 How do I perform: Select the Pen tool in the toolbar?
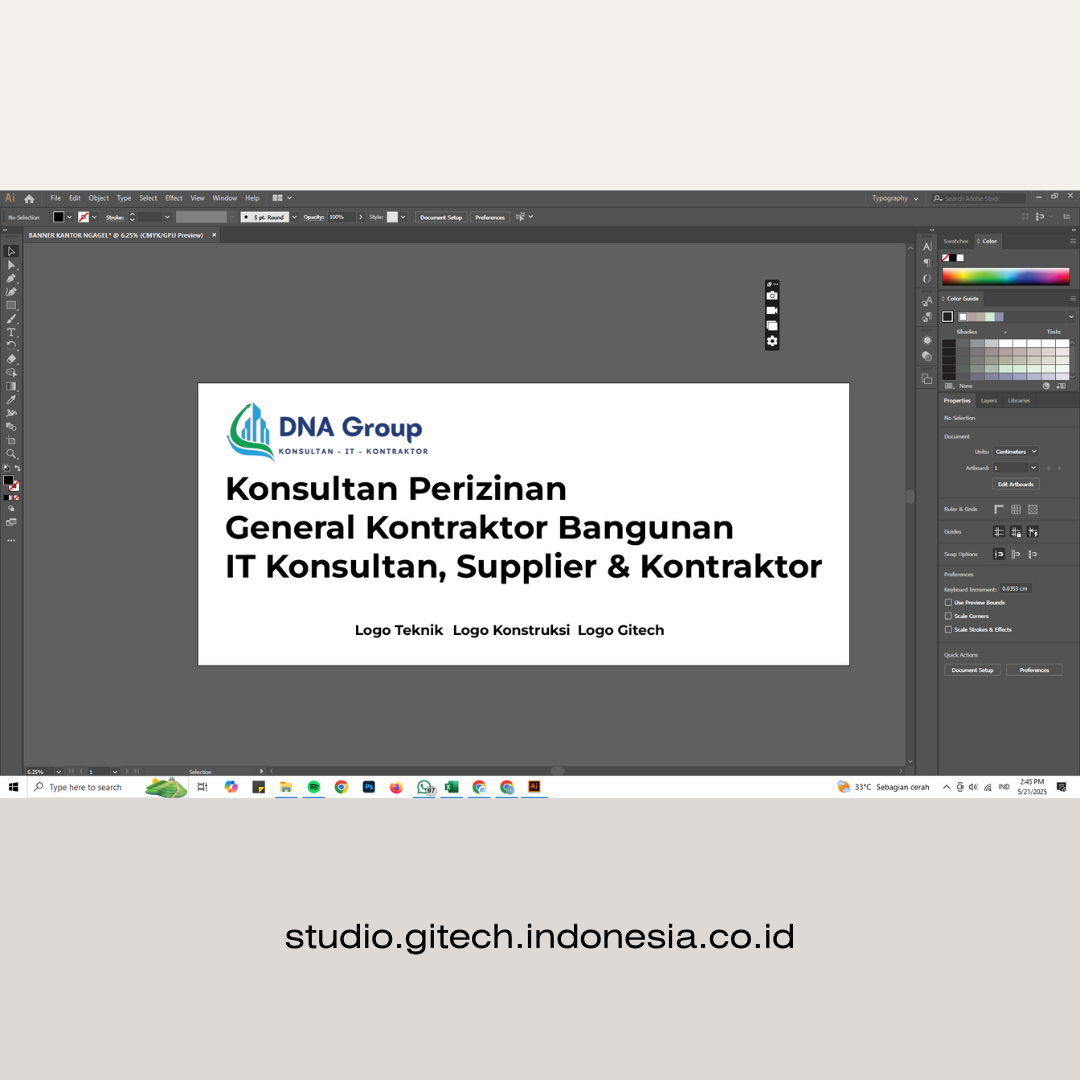[x=12, y=278]
